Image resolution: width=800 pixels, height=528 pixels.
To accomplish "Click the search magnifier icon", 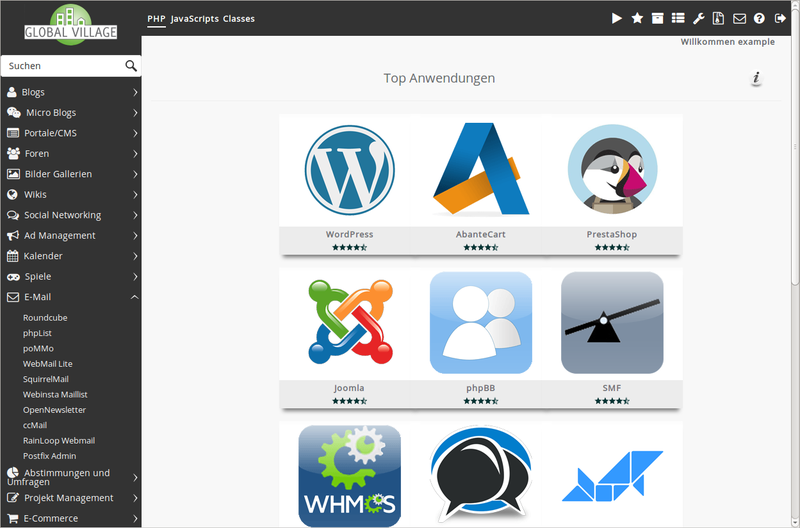I will 131,65.
